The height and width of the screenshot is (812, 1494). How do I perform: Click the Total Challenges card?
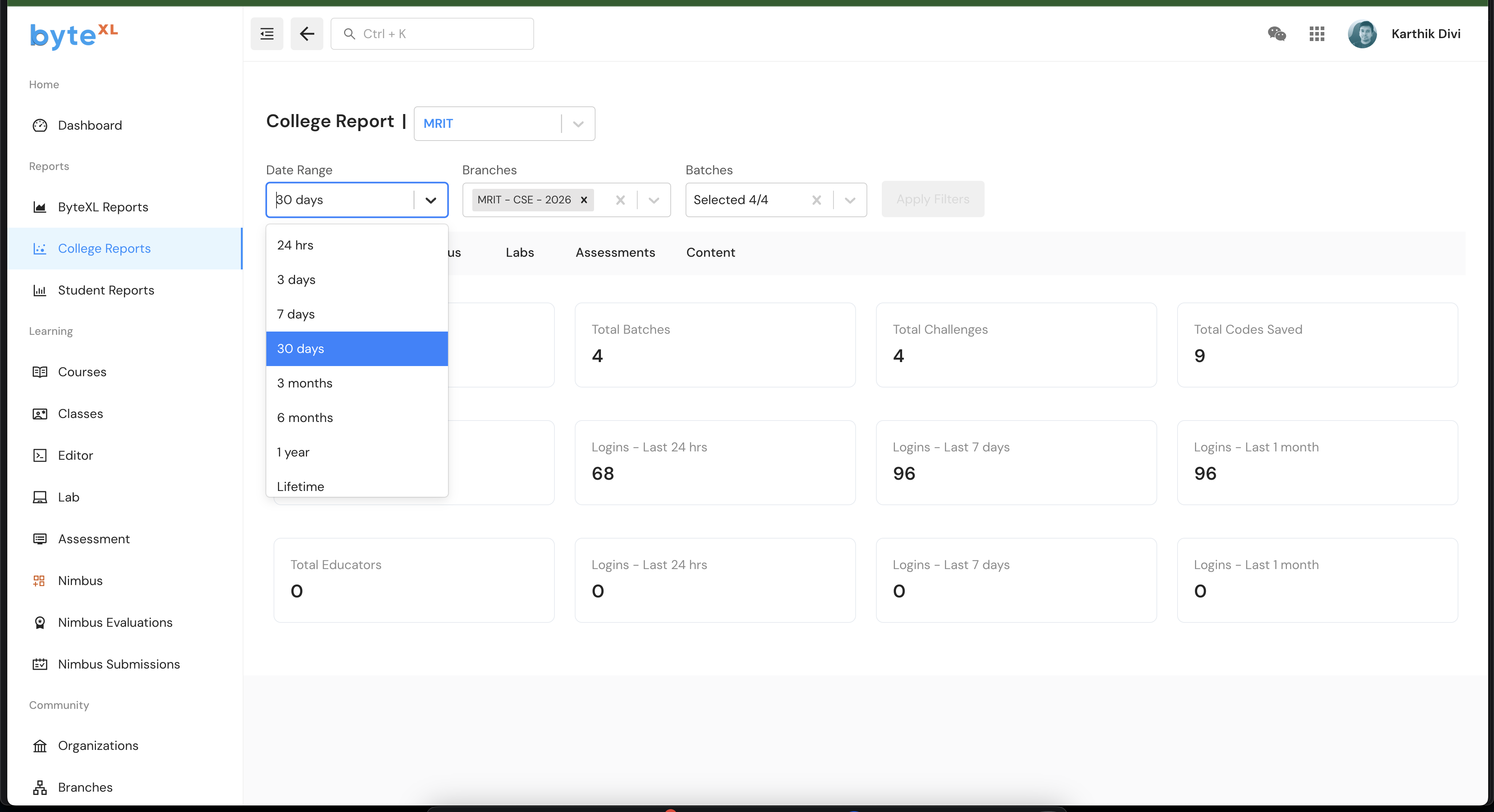pyautogui.click(x=1016, y=345)
